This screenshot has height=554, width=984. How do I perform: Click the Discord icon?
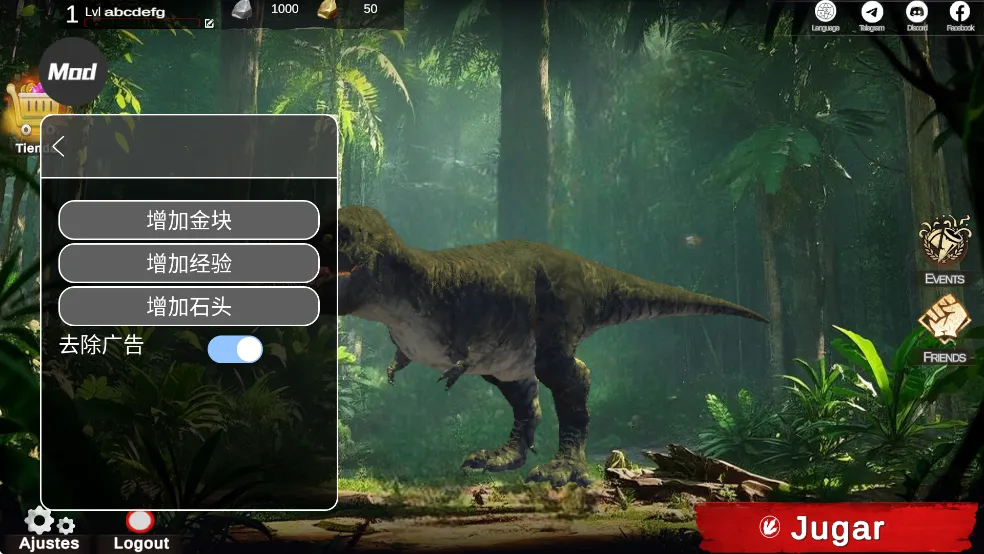pos(916,12)
